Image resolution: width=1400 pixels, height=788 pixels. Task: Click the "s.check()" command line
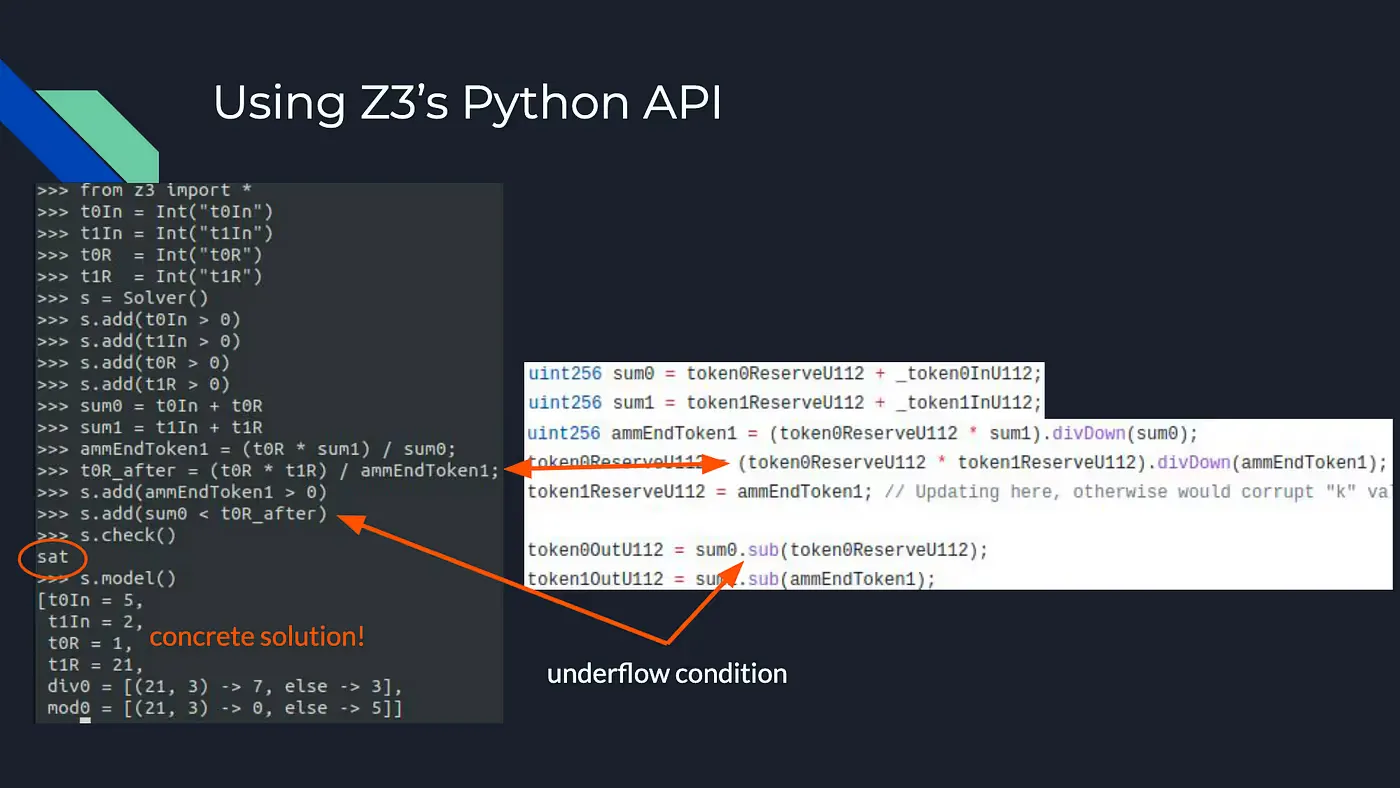point(107,535)
